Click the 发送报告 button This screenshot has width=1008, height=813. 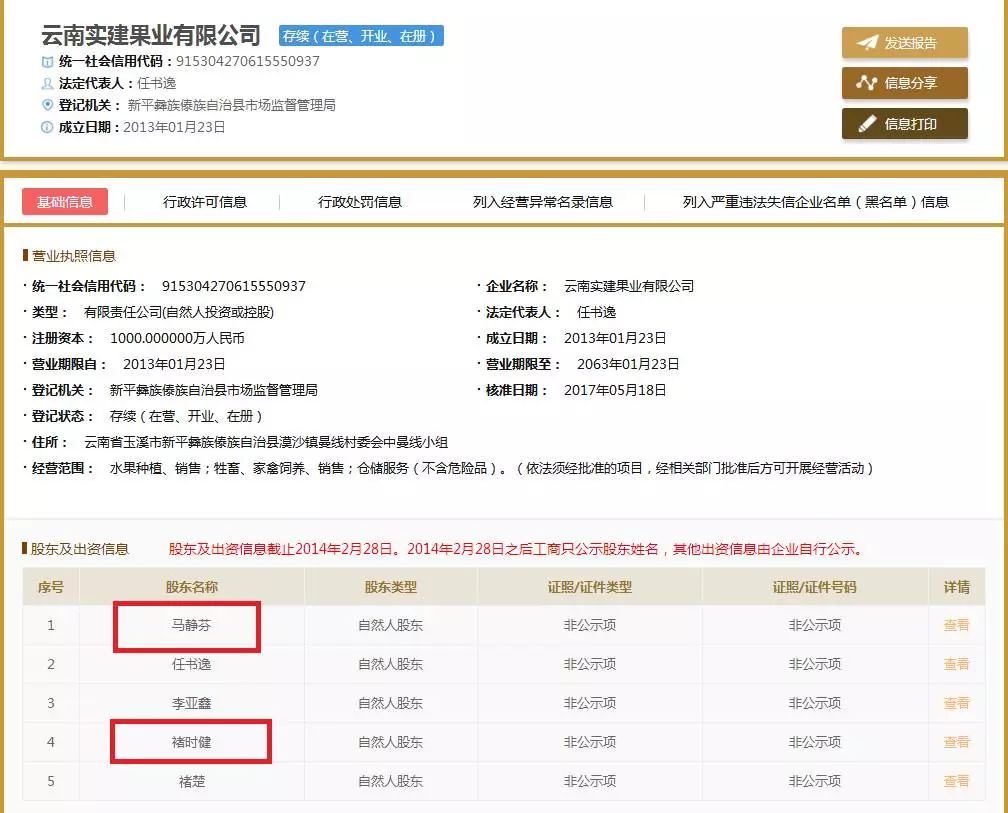[x=904, y=43]
